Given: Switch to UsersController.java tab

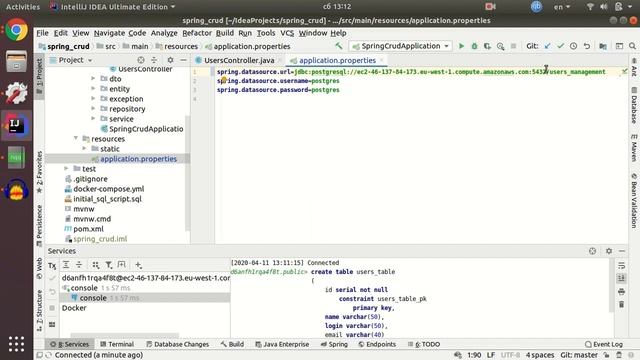Looking at the screenshot, I should click(x=239, y=60).
